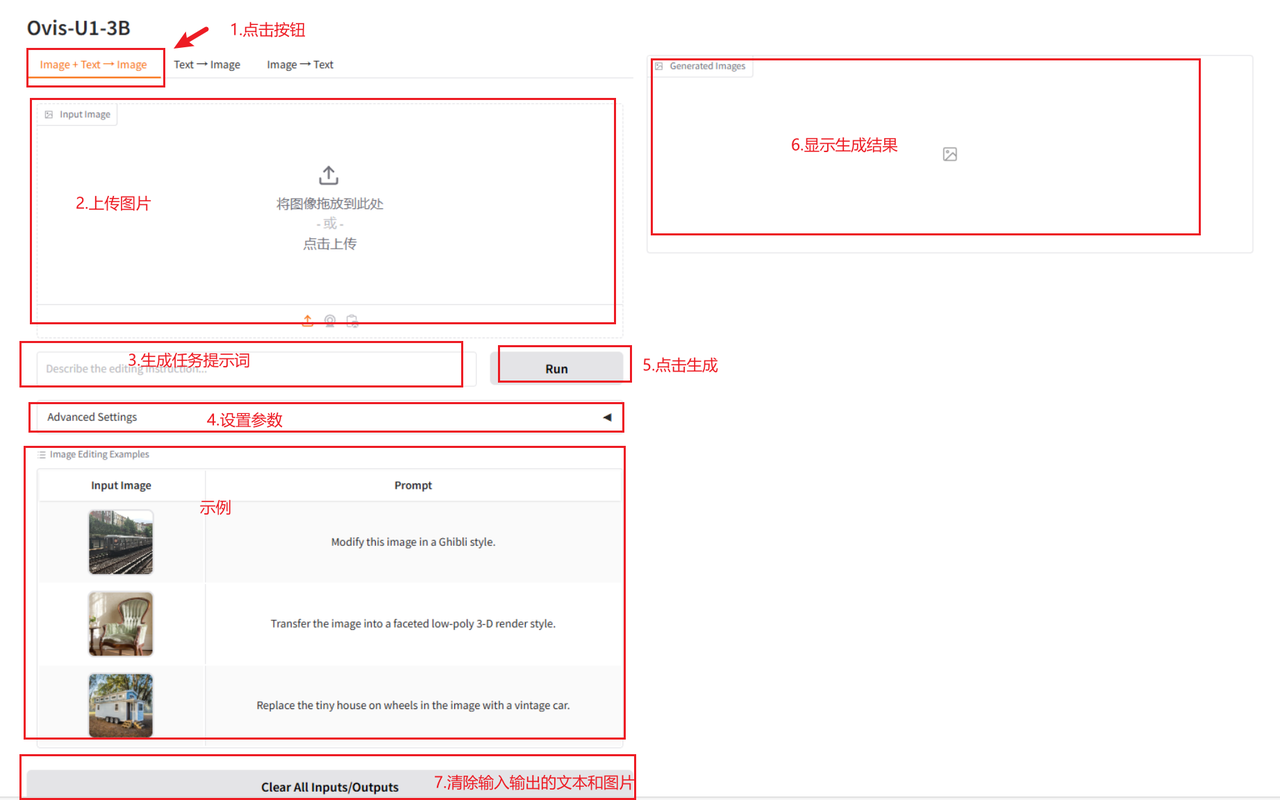Click the large upload arrow icon in the drop zone
The width and height of the screenshot is (1280, 800).
(329, 176)
